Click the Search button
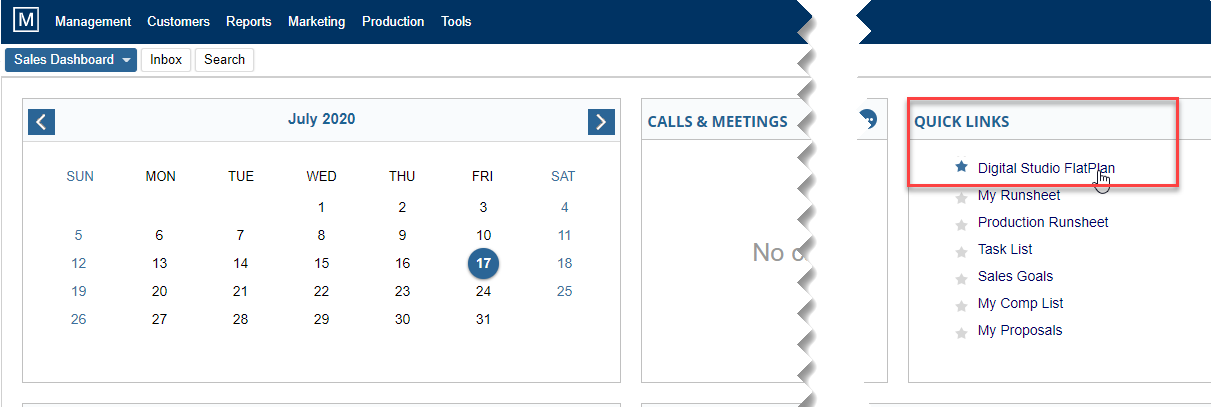Image resolution: width=1211 pixels, height=407 pixels. [x=224, y=60]
